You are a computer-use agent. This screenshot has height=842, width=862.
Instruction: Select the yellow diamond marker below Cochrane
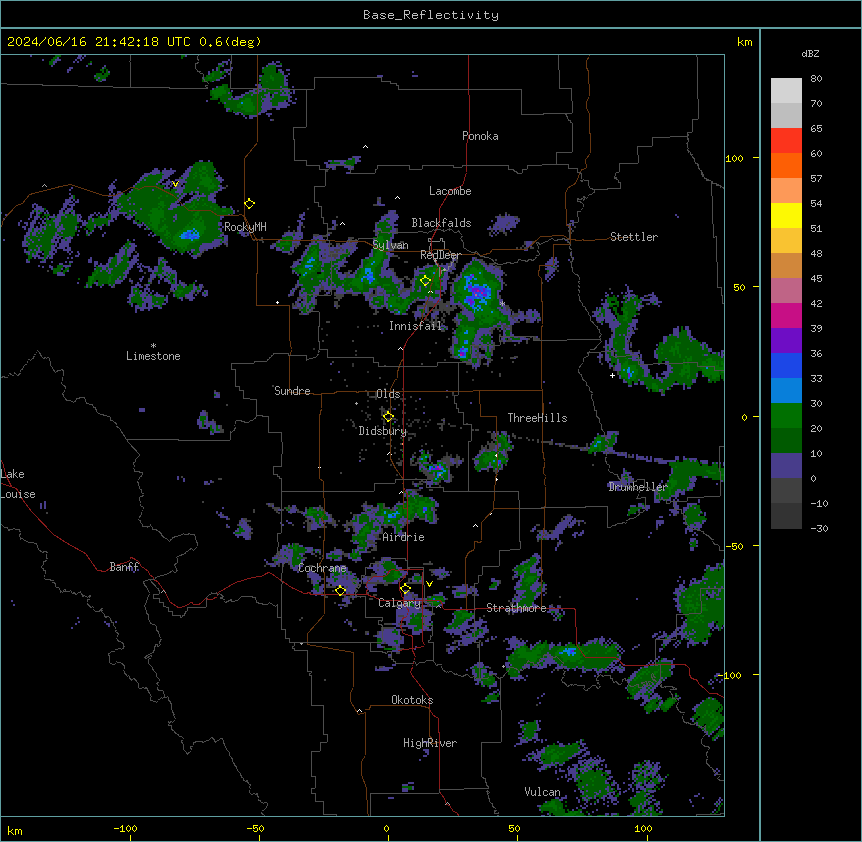click(340, 591)
